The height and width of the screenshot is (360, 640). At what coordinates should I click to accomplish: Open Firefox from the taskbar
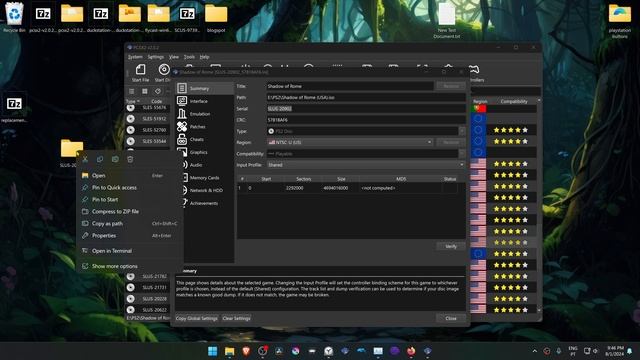pyautogui.click(x=411, y=351)
